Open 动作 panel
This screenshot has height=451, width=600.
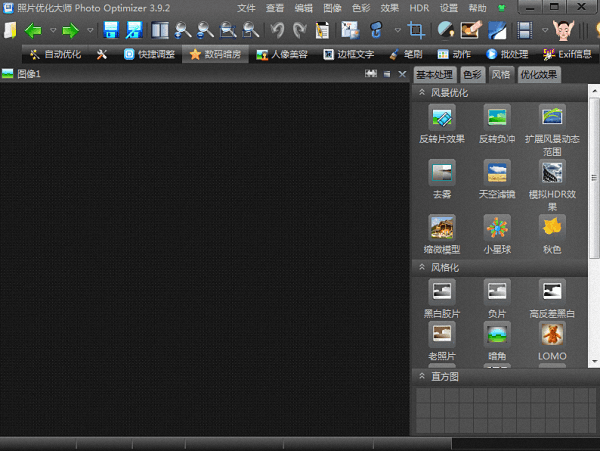(454, 55)
